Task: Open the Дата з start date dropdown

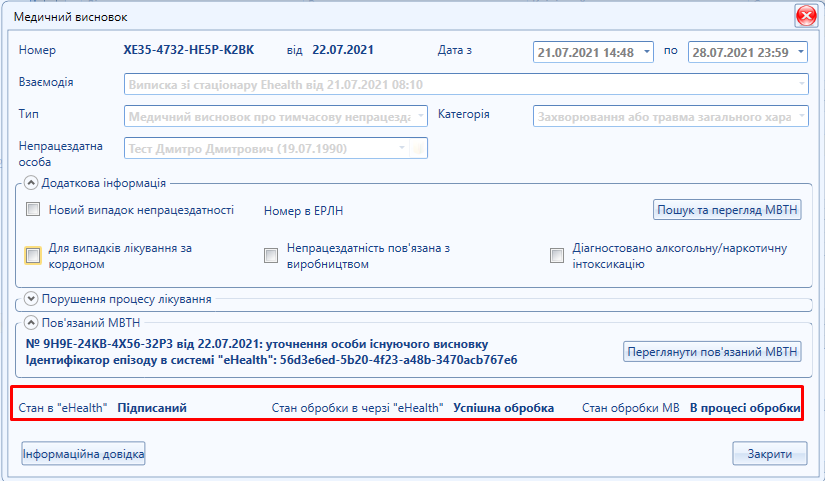Action: pos(647,52)
